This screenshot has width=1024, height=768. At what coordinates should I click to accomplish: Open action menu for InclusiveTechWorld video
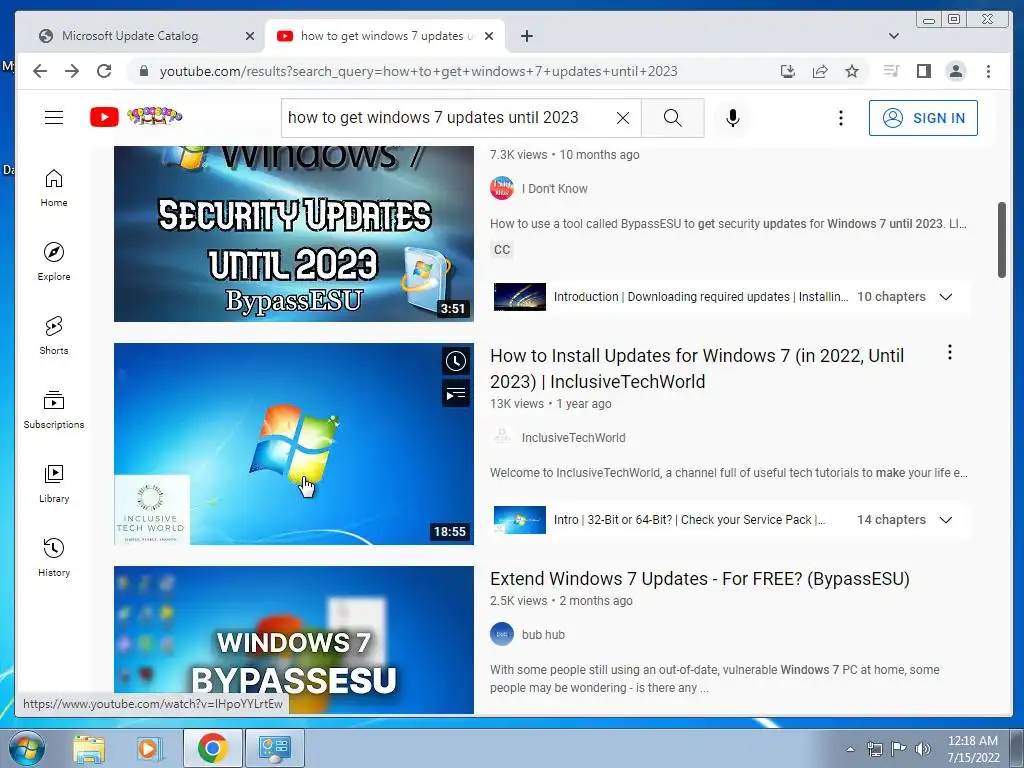(x=950, y=353)
